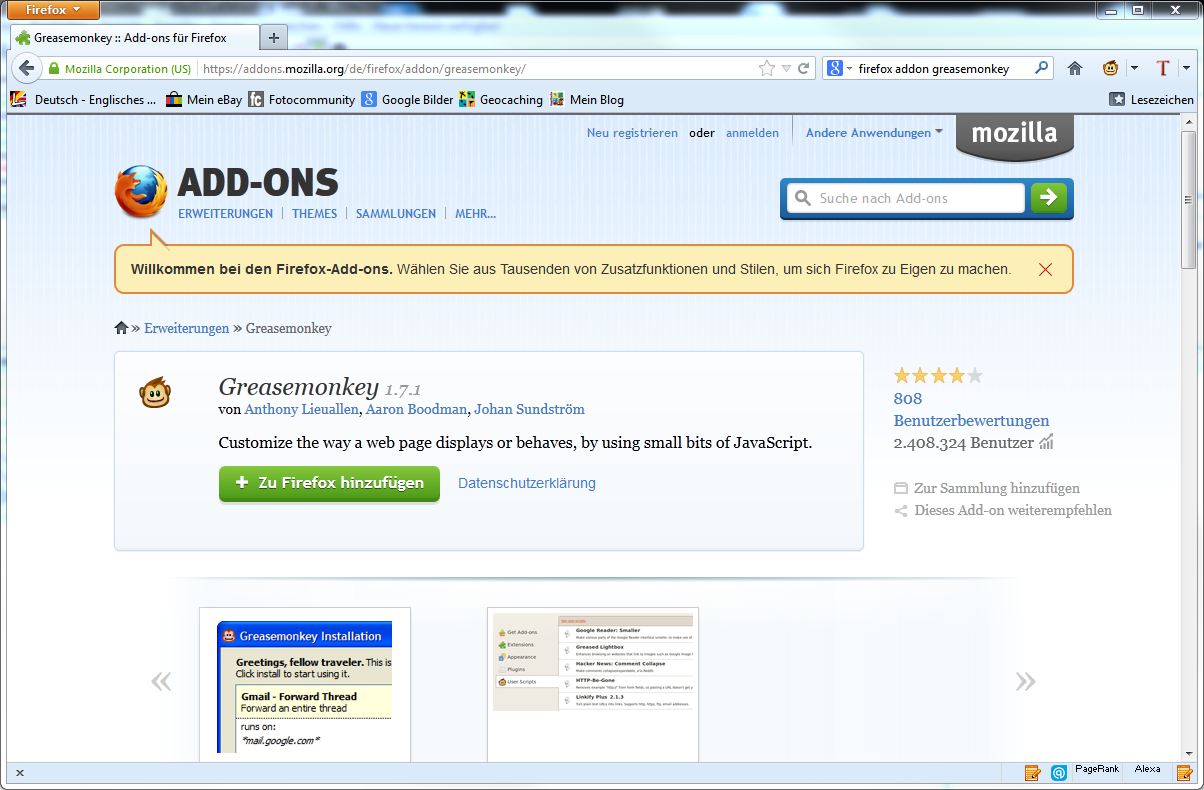Click the Suche nach Add-ons field
This screenshot has height=790, width=1204.
click(x=905, y=198)
